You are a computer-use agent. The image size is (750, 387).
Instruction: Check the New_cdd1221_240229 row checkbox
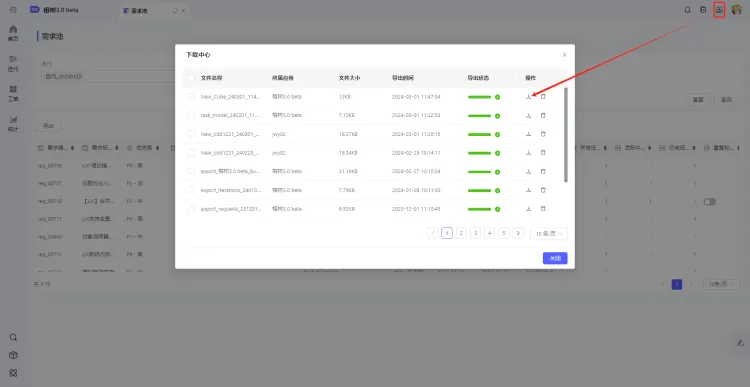(191, 153)
